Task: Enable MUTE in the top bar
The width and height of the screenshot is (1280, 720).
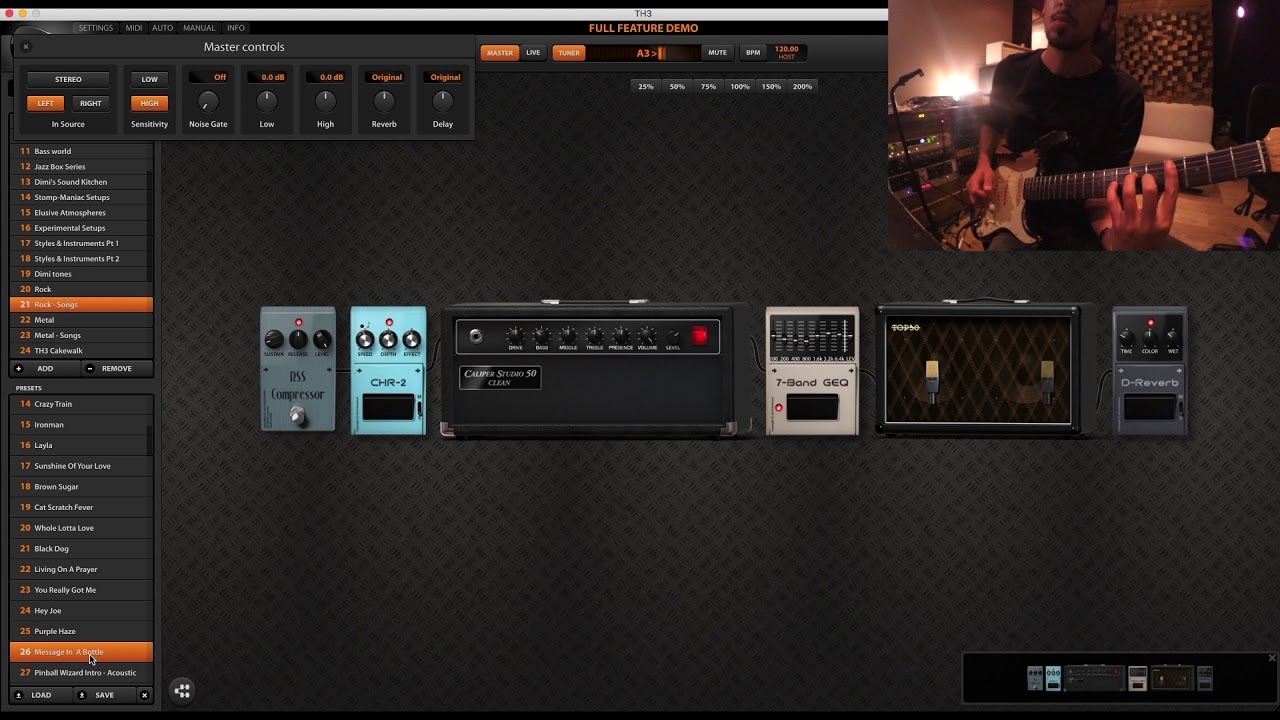Action: 717,52
